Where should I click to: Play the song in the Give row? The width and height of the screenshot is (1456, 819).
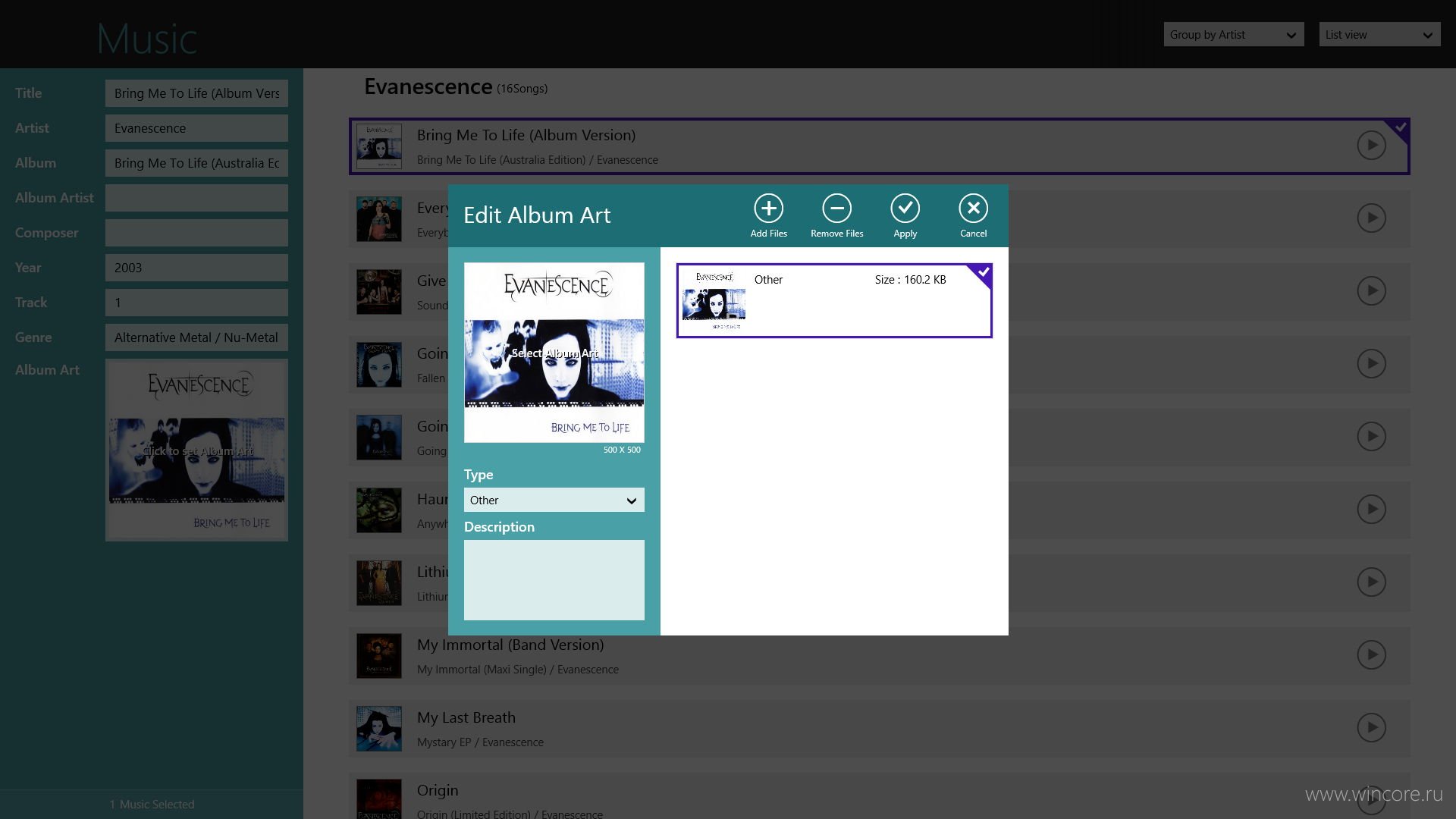coord(1371,291)
